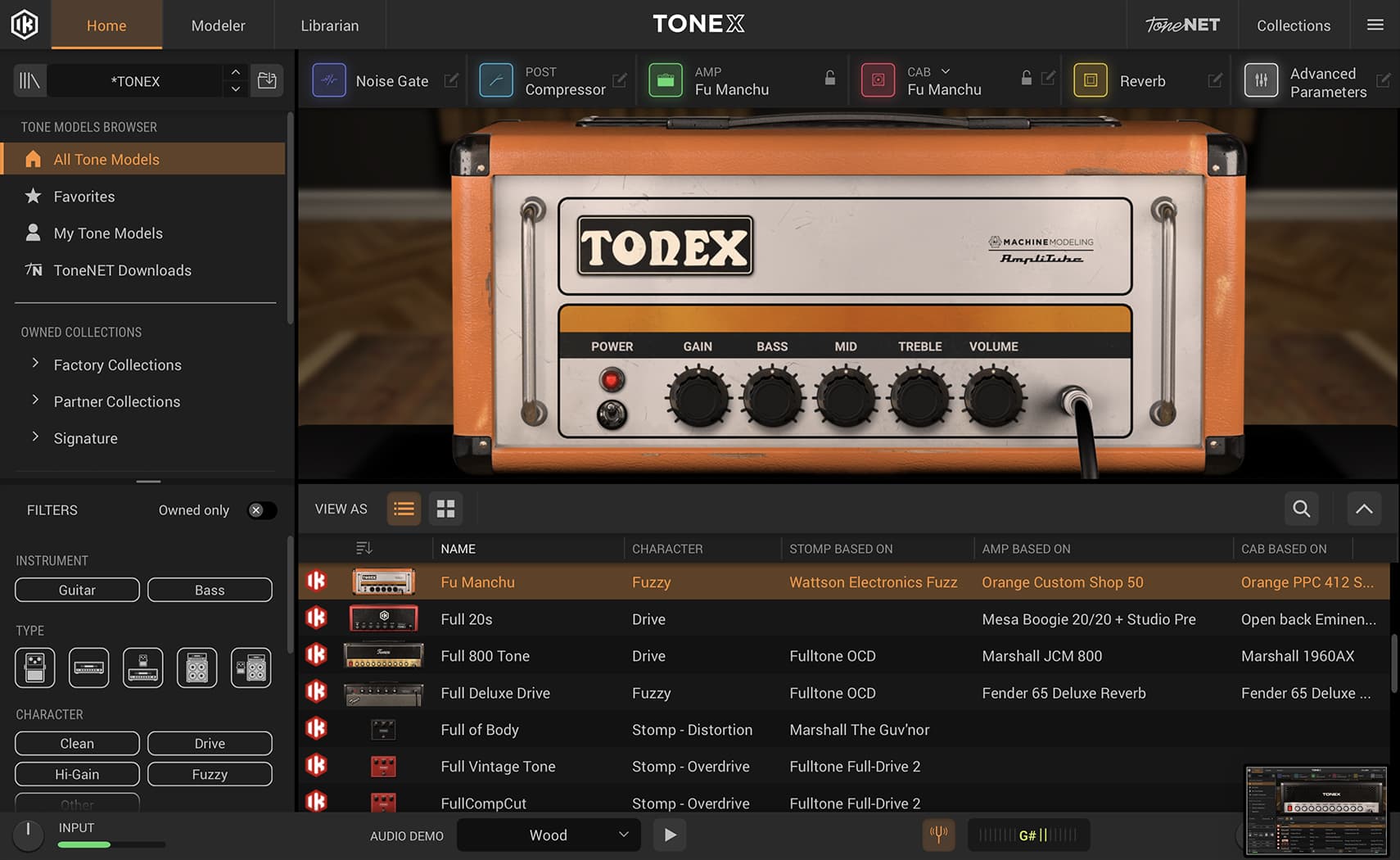The width and height of the screenshot is (1400, 860).
Task: Switch to the Modeler tab
Action: click(x=218, y=25)
